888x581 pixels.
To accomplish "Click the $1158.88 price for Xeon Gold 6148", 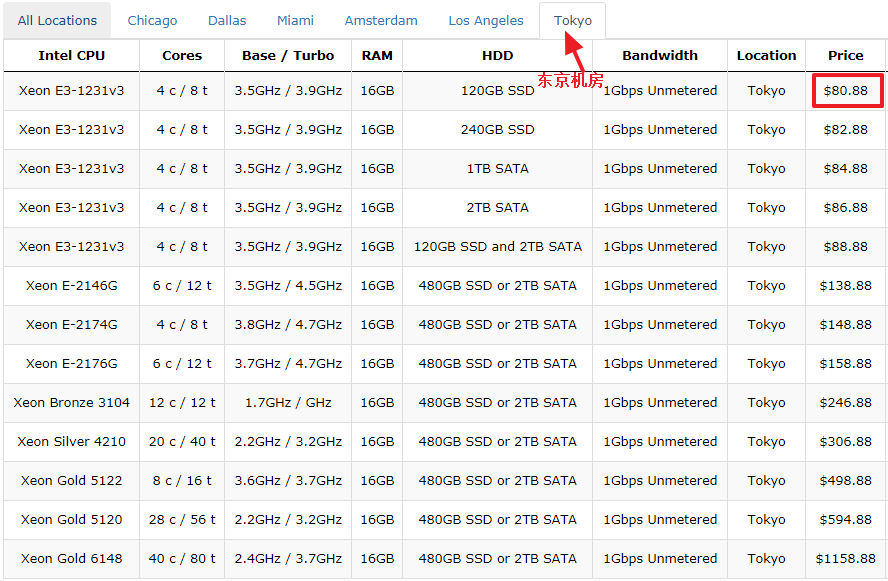I will 845,559.
